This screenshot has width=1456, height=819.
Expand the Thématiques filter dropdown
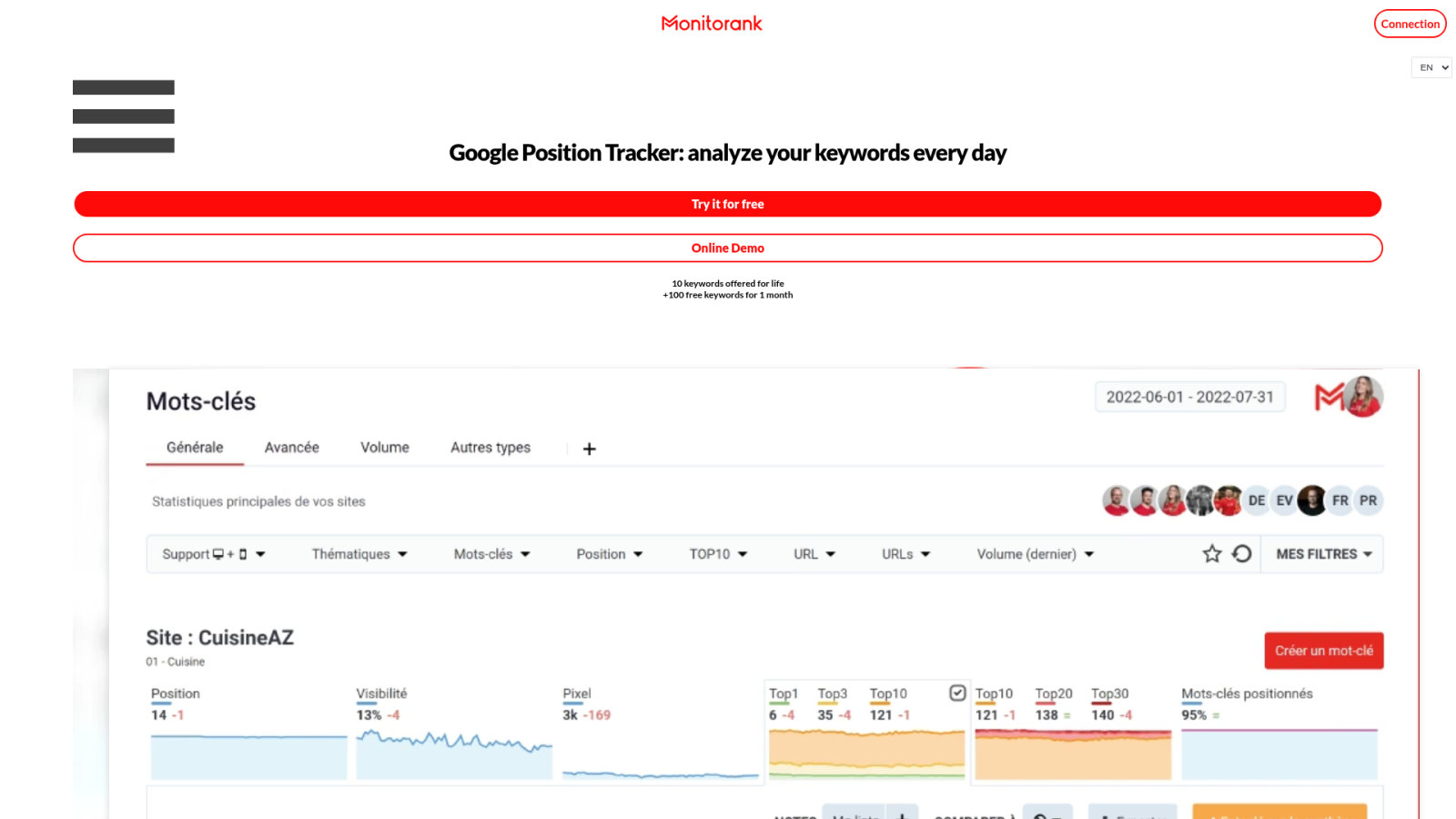(359, 554)
